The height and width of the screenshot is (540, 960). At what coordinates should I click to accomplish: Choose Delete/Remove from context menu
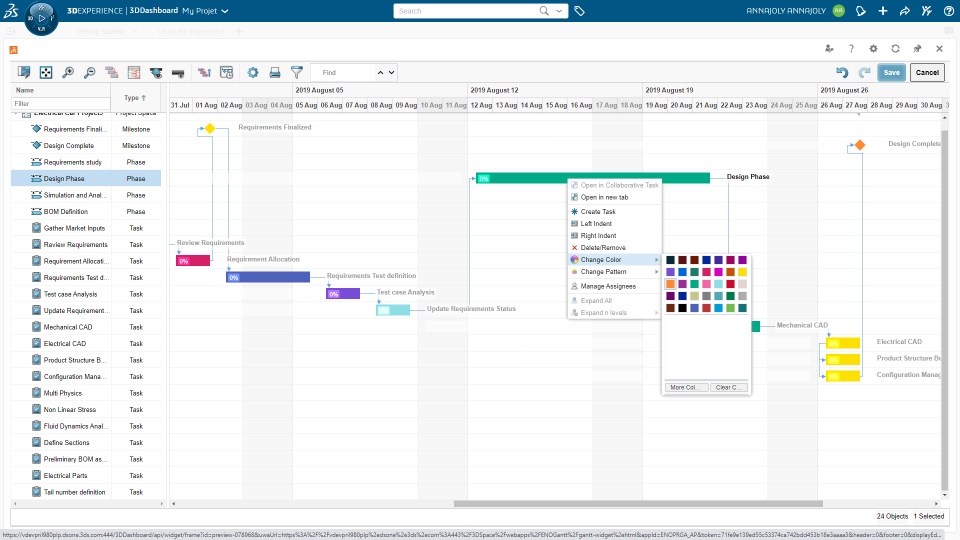(x=603, y=248)
